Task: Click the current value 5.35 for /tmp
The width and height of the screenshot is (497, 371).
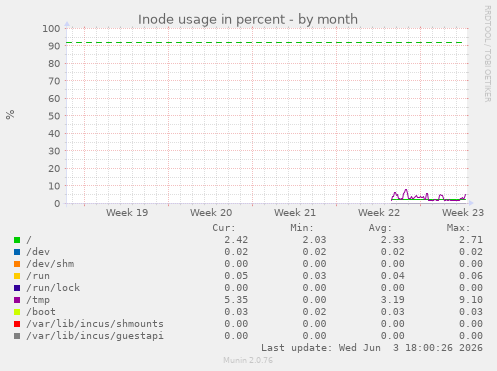Action: pyautogui.click(x=236, y=300)
